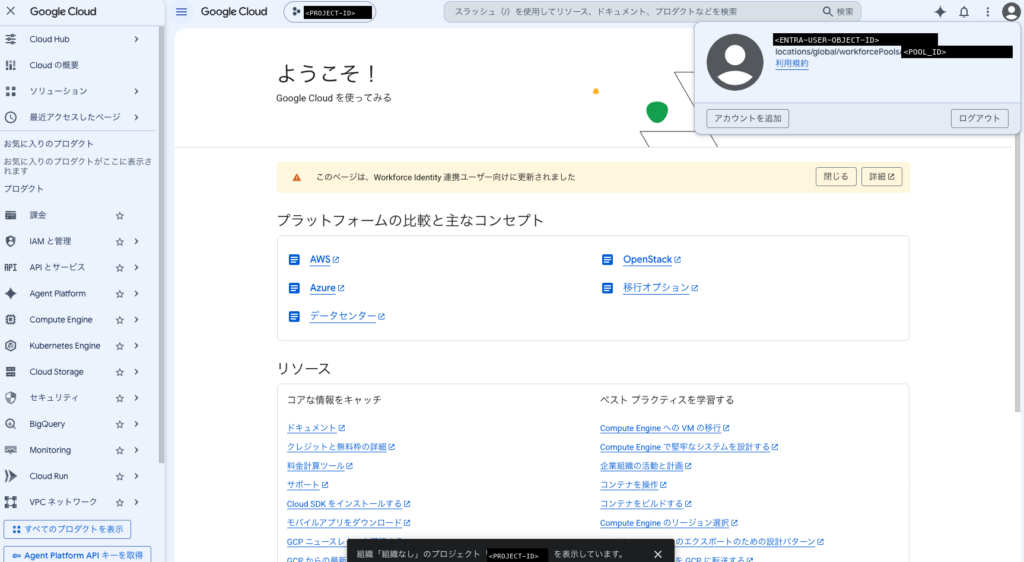Expand the IAM と管理 submenu chevron
The image size is (1024, 562).
[x=136, y=242]
